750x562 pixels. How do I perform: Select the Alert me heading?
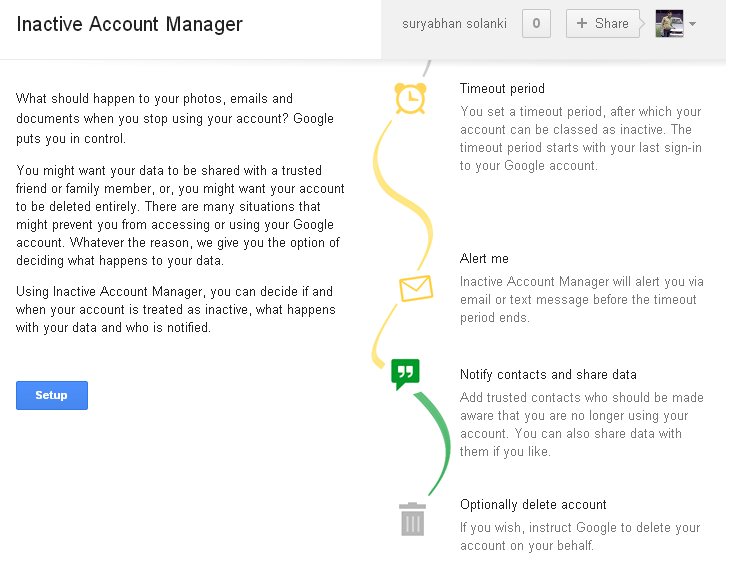pos(484,258)
